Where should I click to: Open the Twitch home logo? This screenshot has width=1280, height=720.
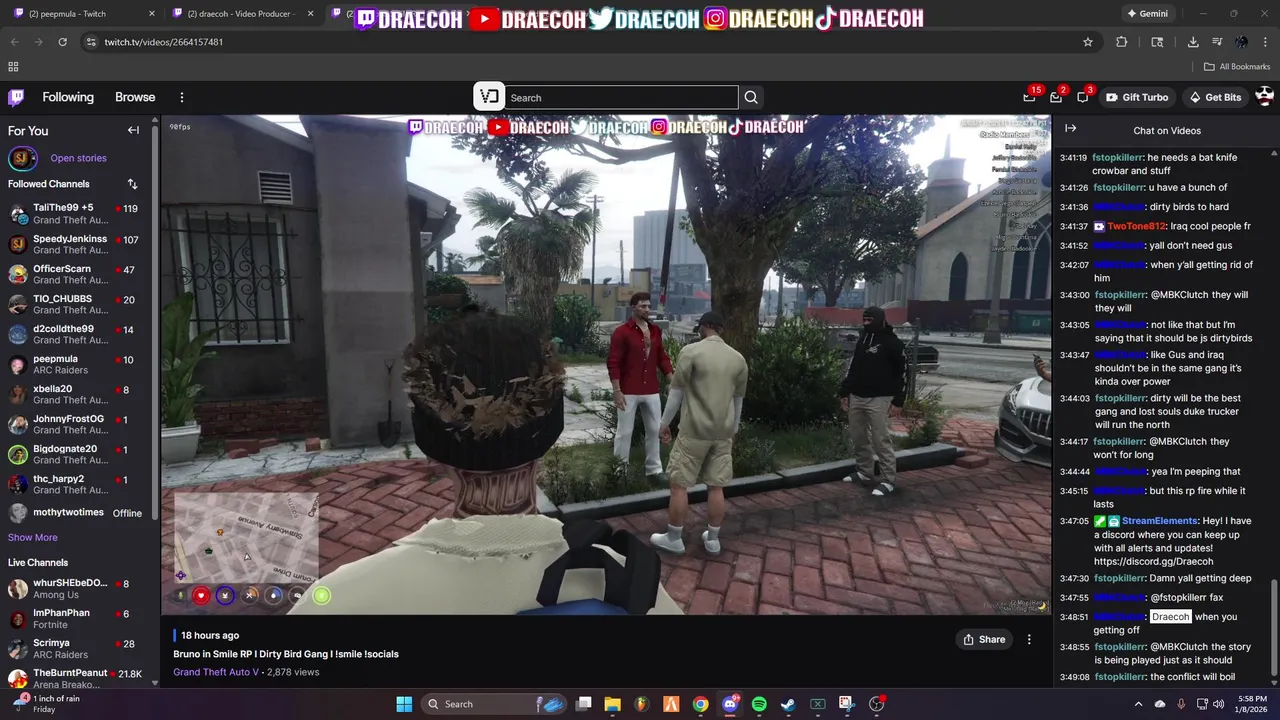(x=16, y=97)
